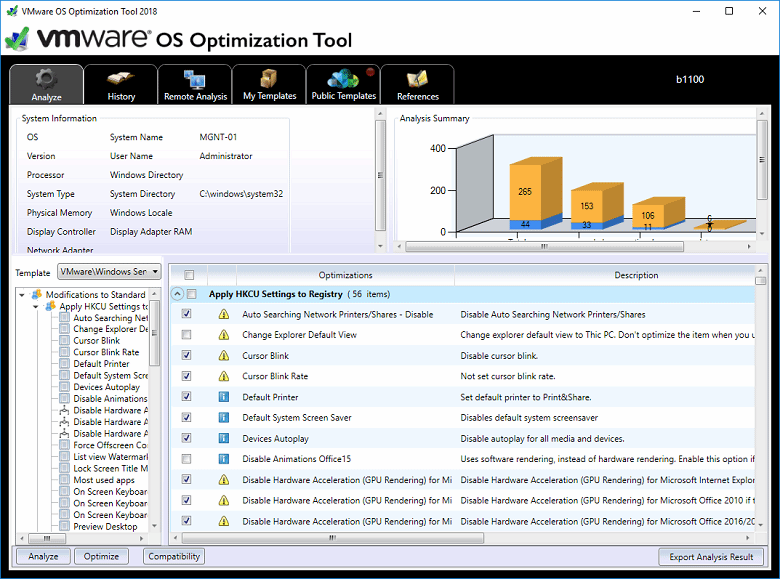Viewport: 780px width, 579px height.
Task: Check Disable Animations Office15 checkbox
Action: pos(187,459)
